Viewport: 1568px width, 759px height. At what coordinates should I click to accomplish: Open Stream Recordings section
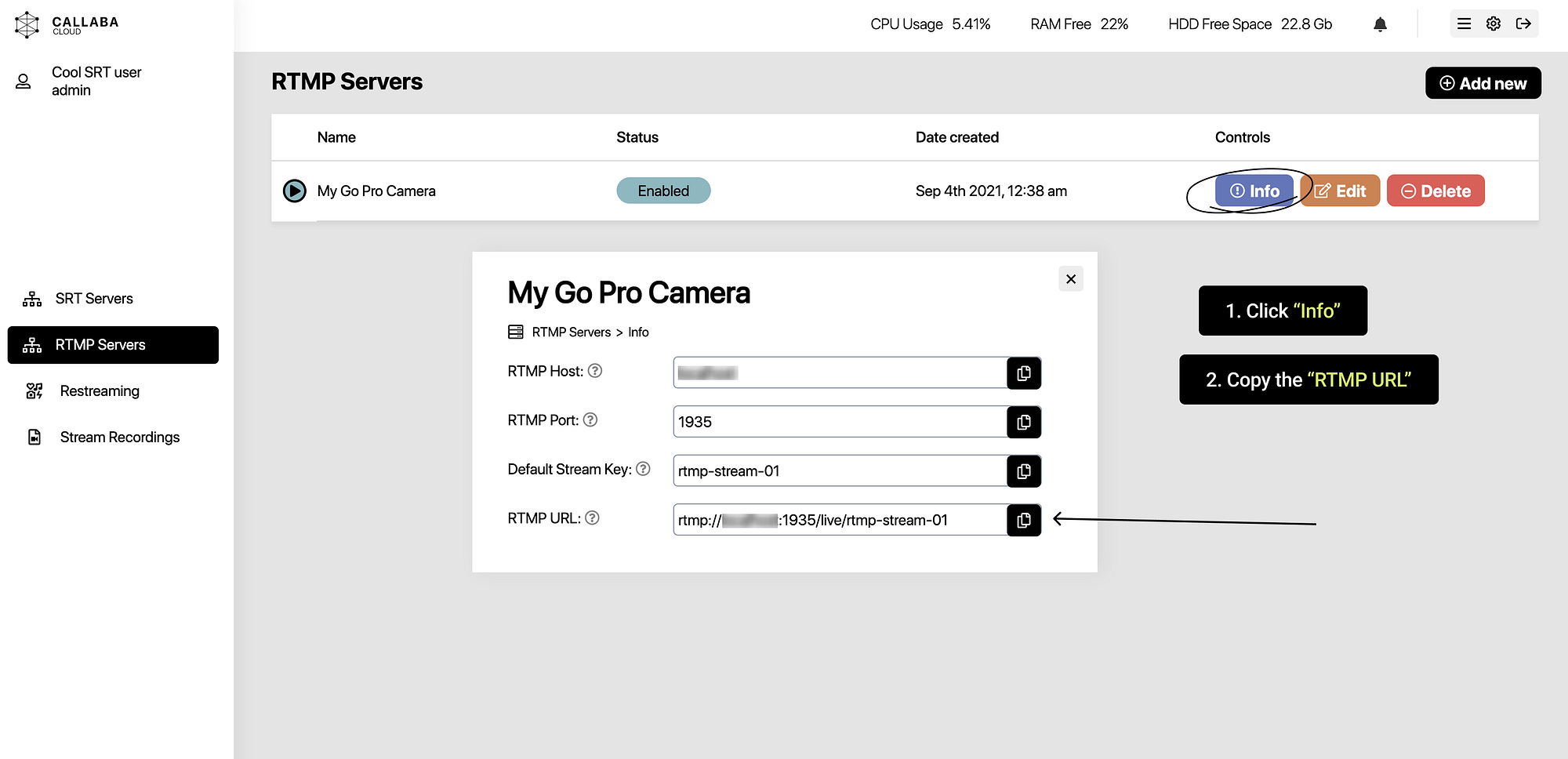[x=113, y=438]
